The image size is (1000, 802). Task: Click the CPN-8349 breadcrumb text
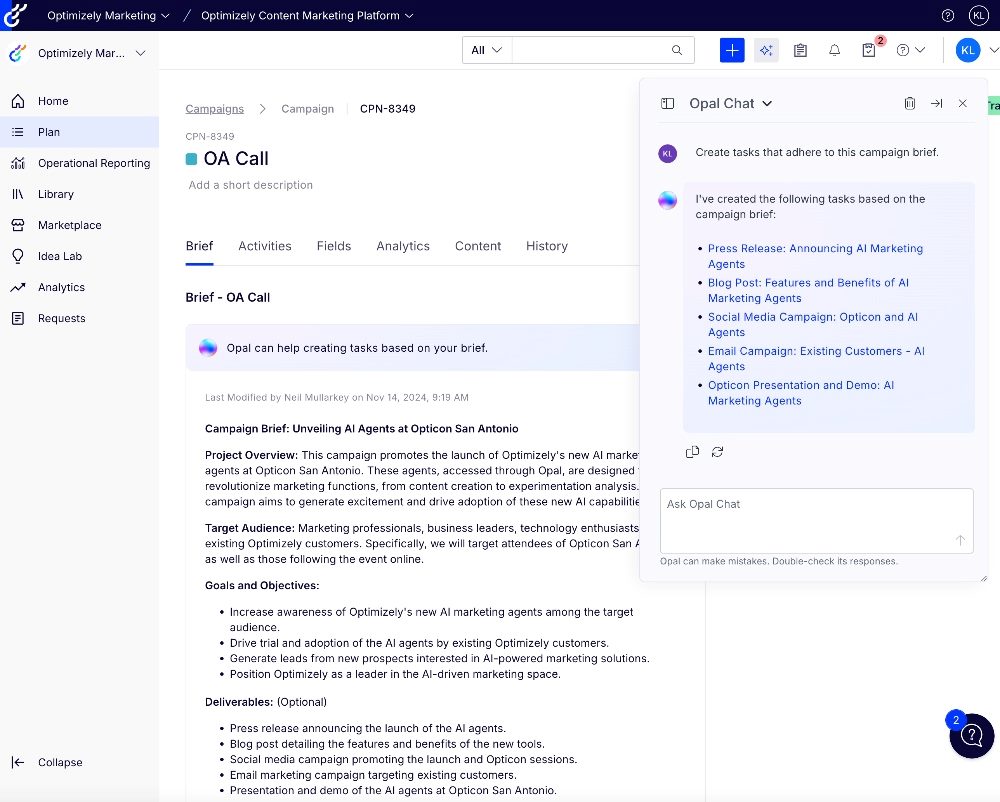click(x=388, y=109)
